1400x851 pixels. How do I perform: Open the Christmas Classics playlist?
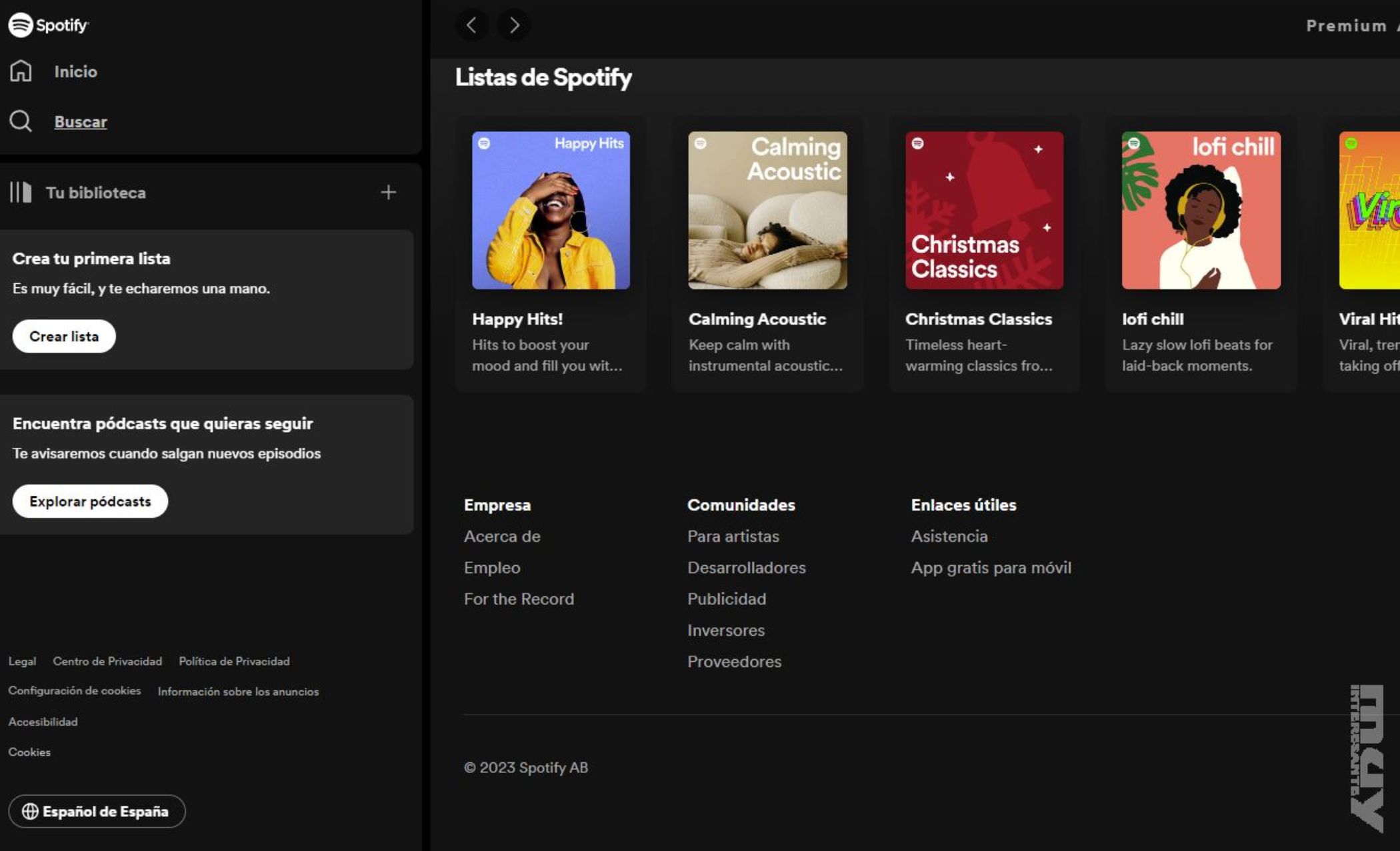coord(984,211)
